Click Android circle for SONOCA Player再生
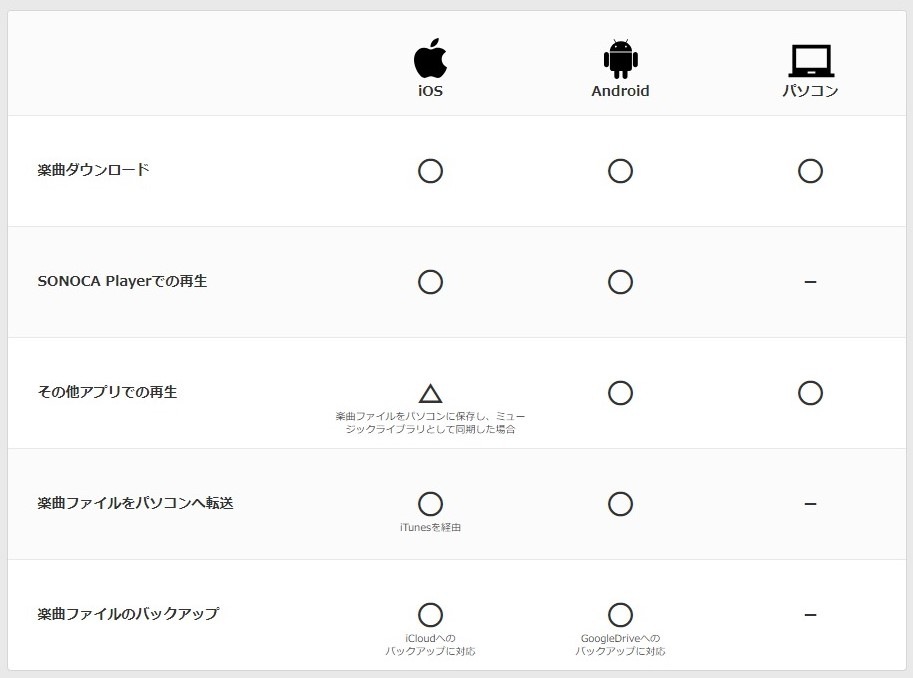Viewport: 913px width, 678px height. (x=620, y=282)
